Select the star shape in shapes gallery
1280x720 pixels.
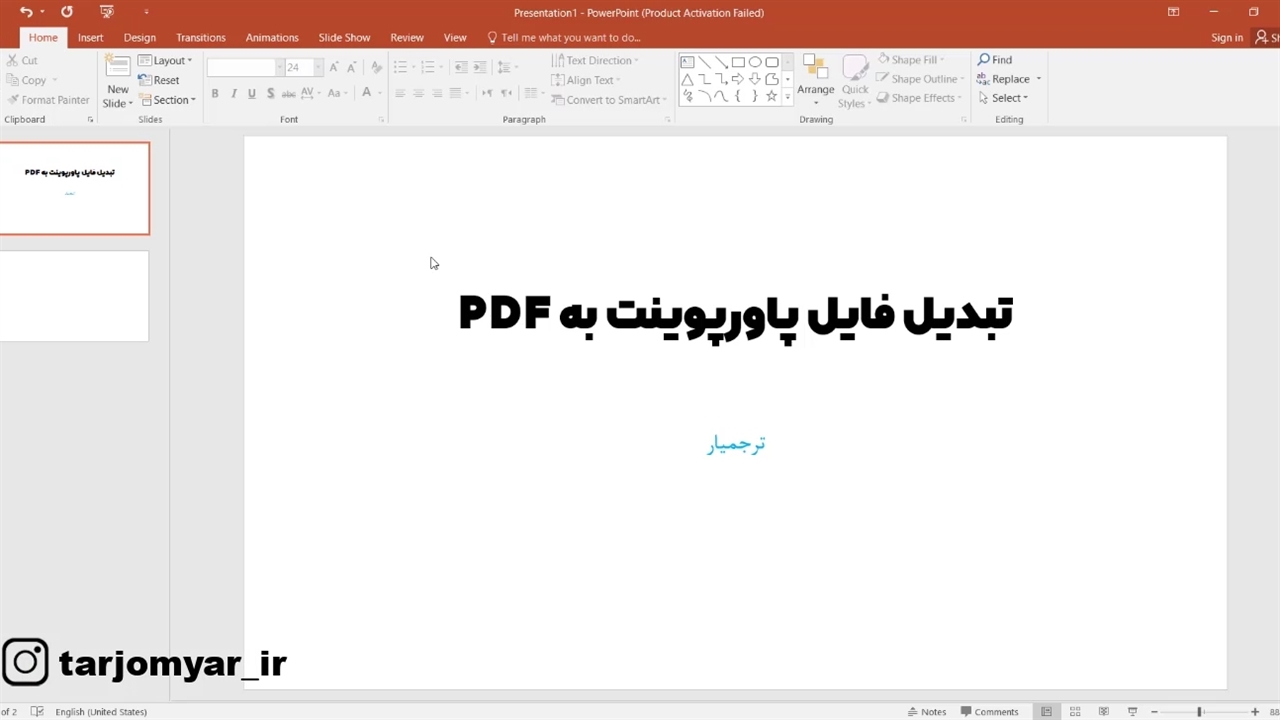tap(771, 96)
